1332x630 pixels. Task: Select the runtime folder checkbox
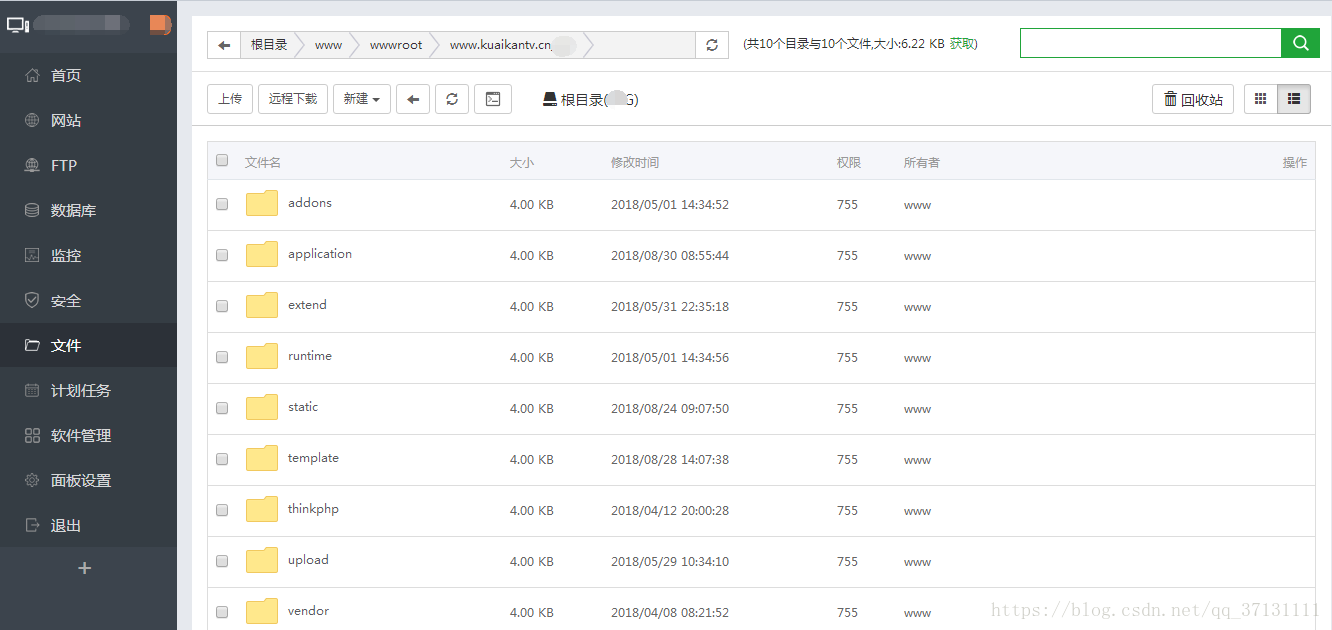tap(222, 357)
